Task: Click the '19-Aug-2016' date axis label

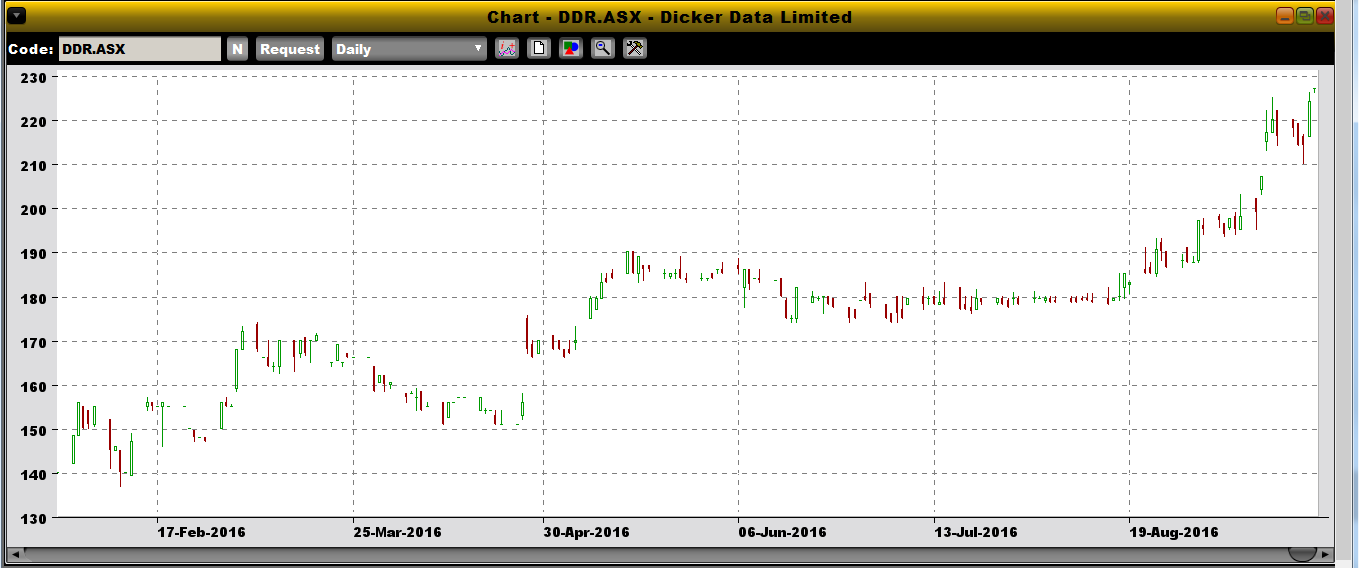Action: pos(1173,532)
